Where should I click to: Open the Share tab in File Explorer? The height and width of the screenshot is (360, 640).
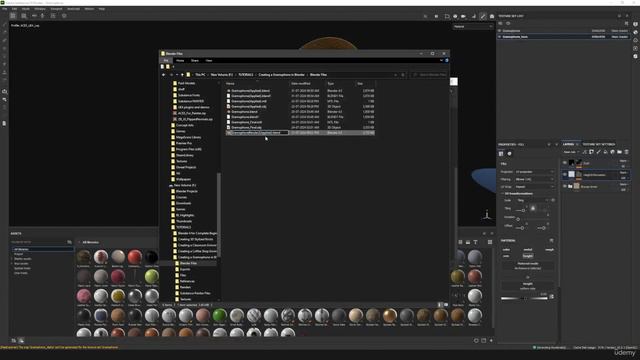pyautogui.click(x=195, y=60)
